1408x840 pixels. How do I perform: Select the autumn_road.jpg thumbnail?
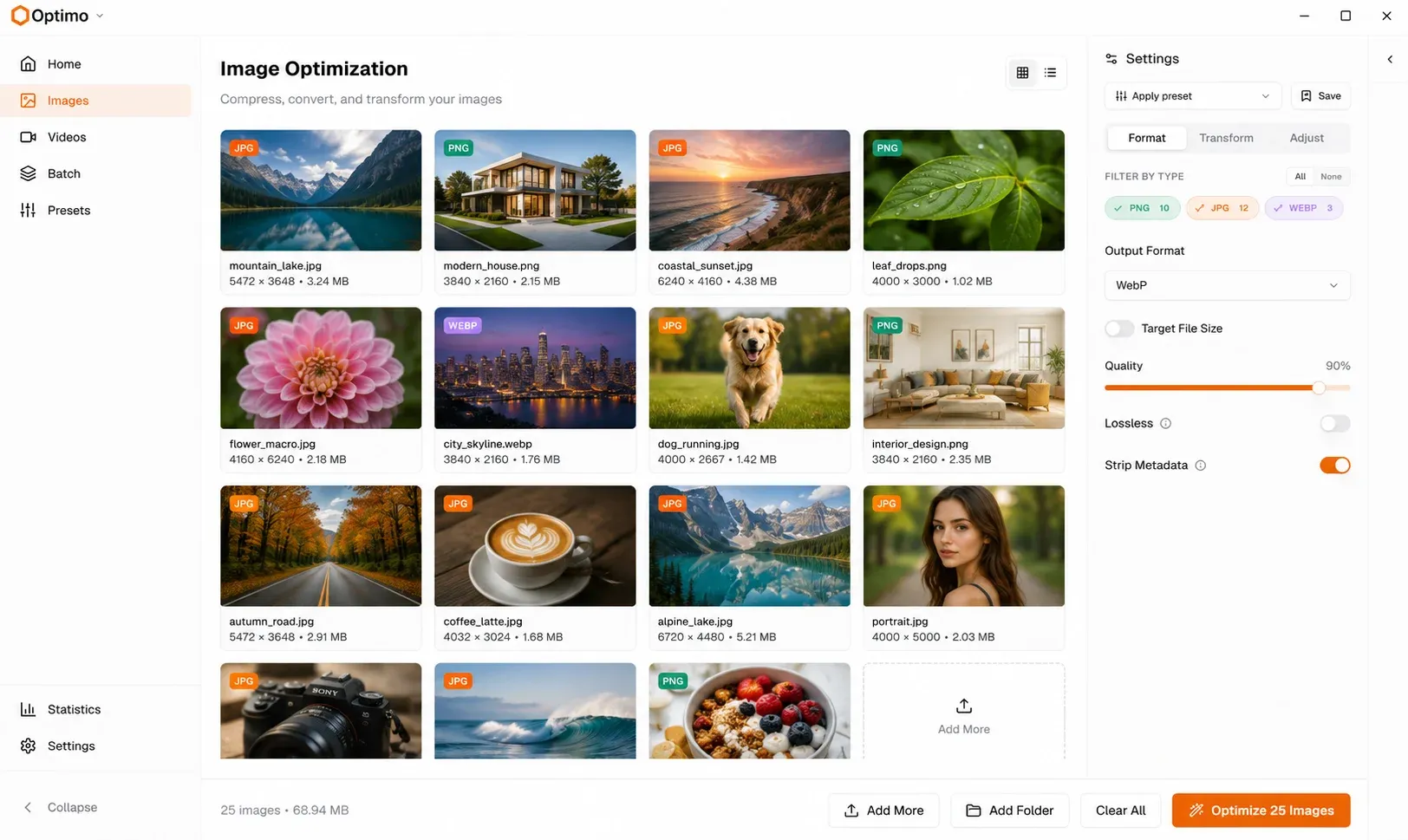(321, 546)
